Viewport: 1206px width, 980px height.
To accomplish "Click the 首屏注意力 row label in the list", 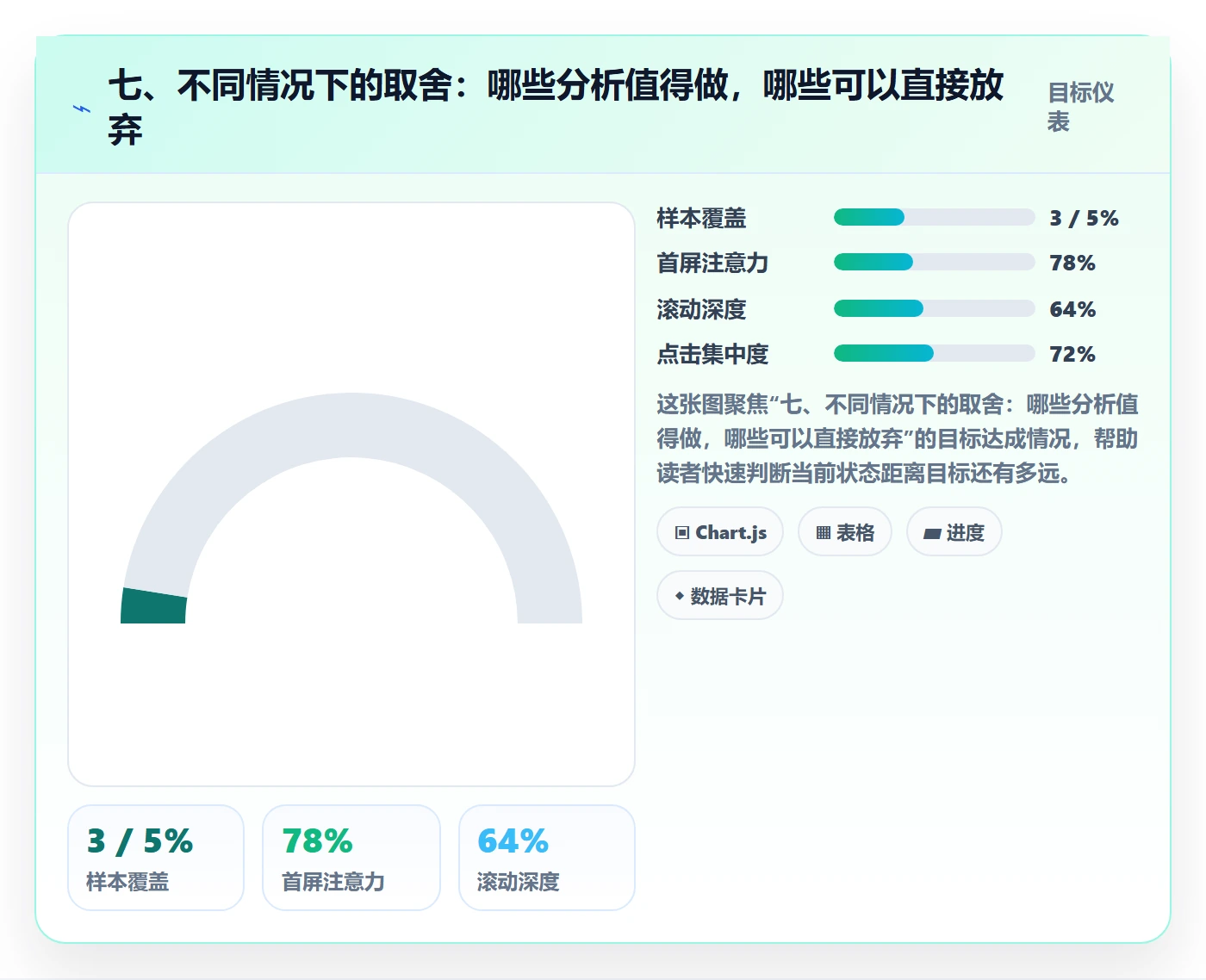I will [x=712, y=263].
